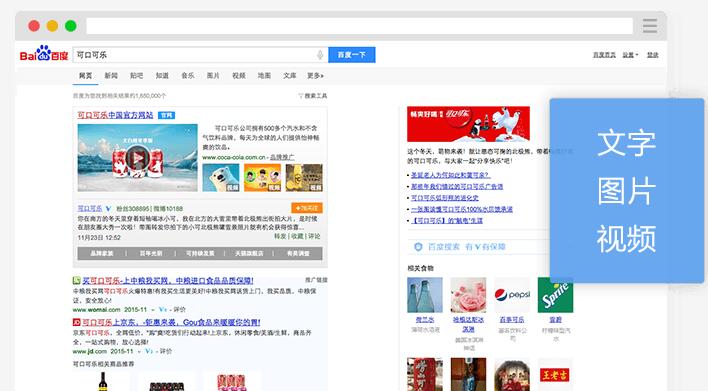Click the bullet link mentioning 100%
708x391 pixels.
pos(461,209)
